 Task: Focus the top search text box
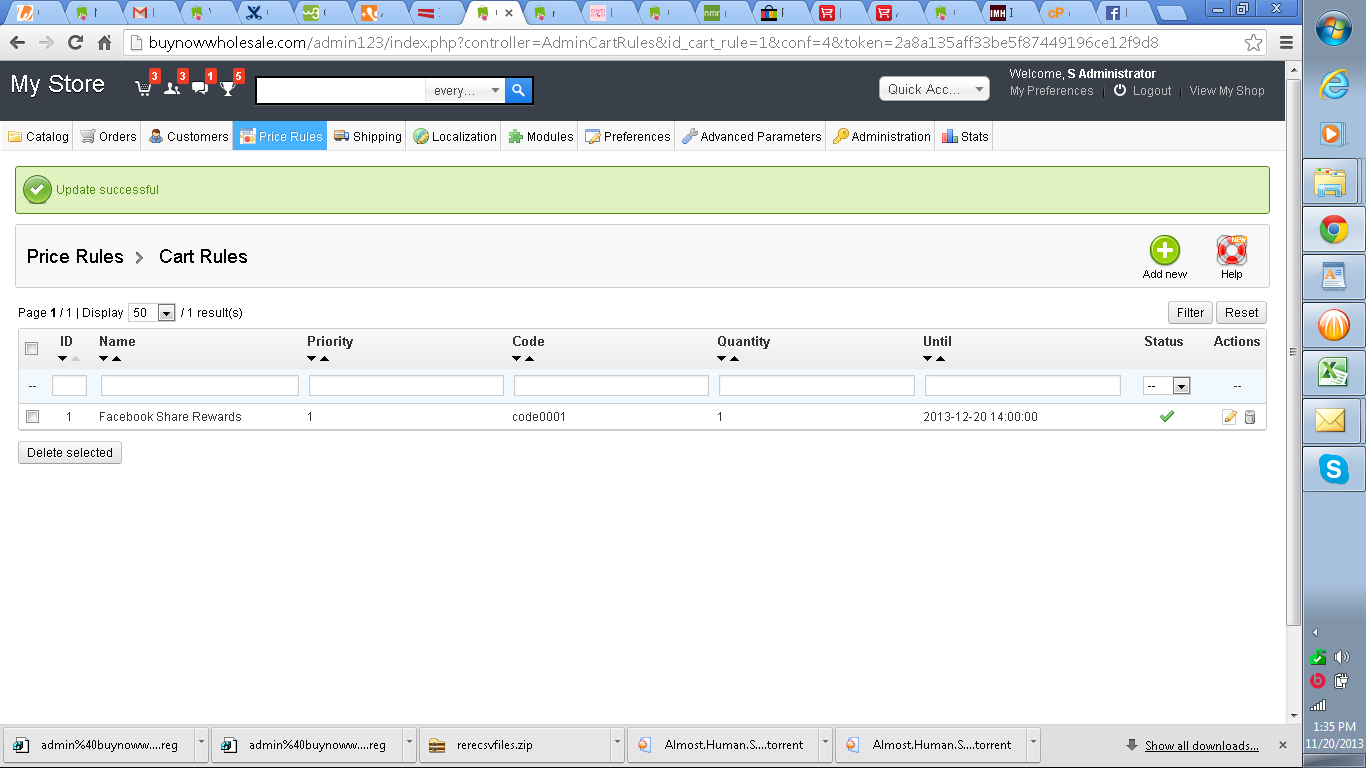341,90
